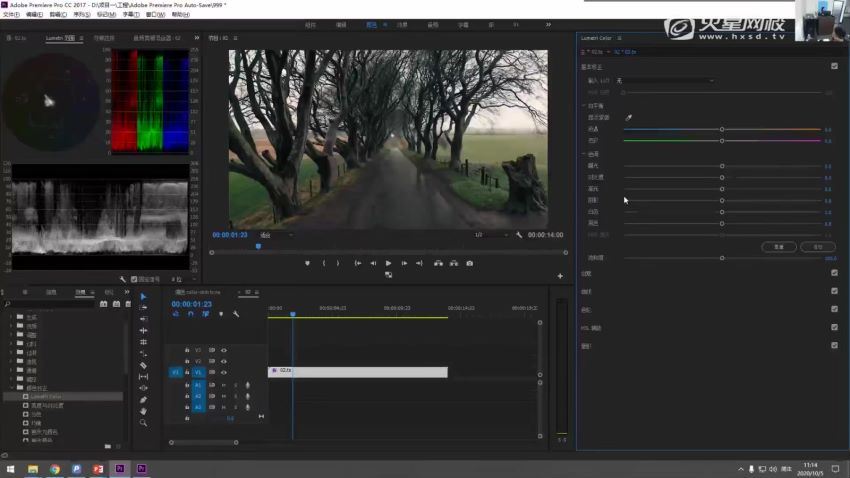The image size is (850, 478).
Task: Toggle V1 track visibility eye
Action: point(223,372)
